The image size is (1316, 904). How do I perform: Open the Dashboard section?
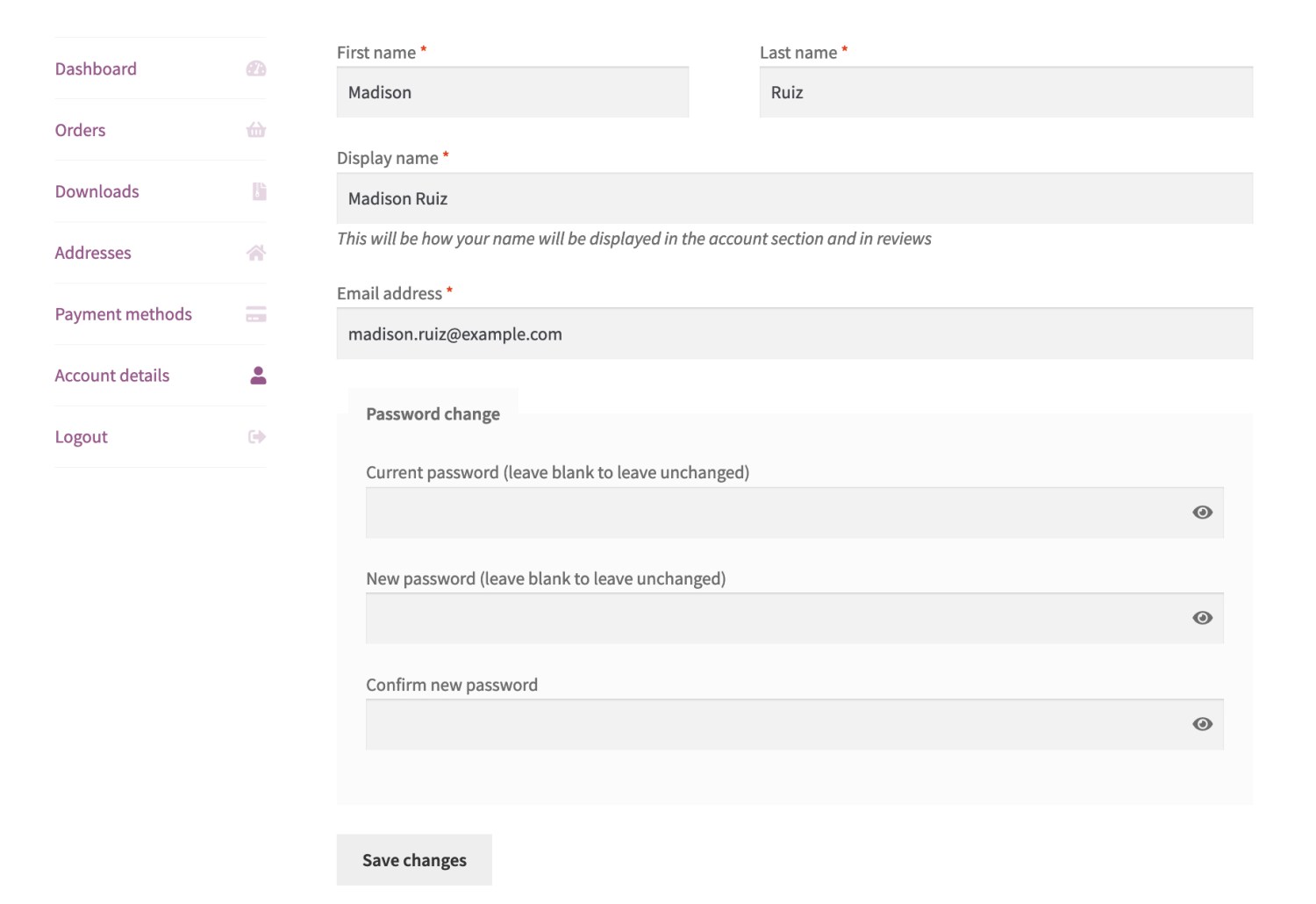[x=96, y=68]
